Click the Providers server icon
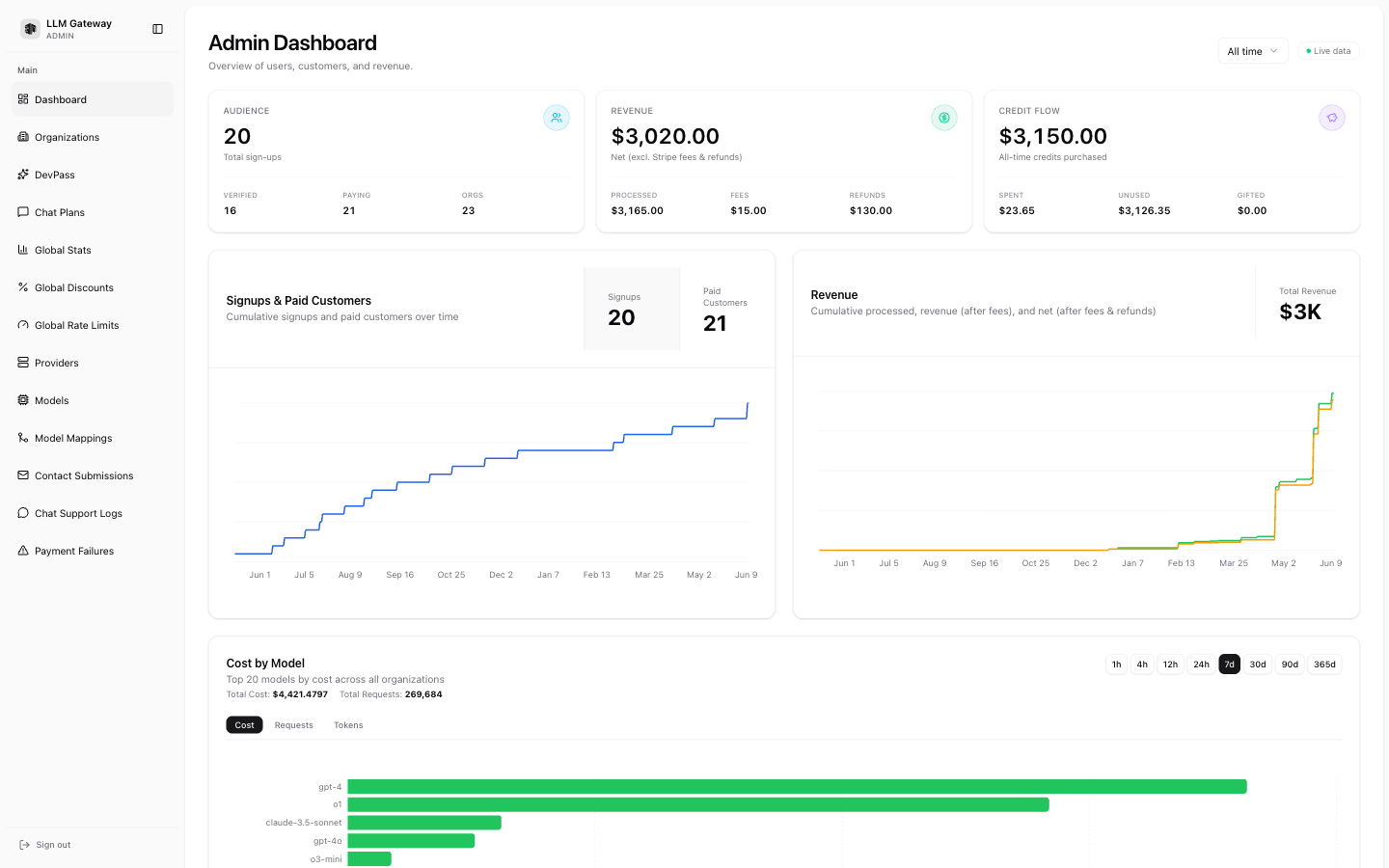 [x=23, y=363]
